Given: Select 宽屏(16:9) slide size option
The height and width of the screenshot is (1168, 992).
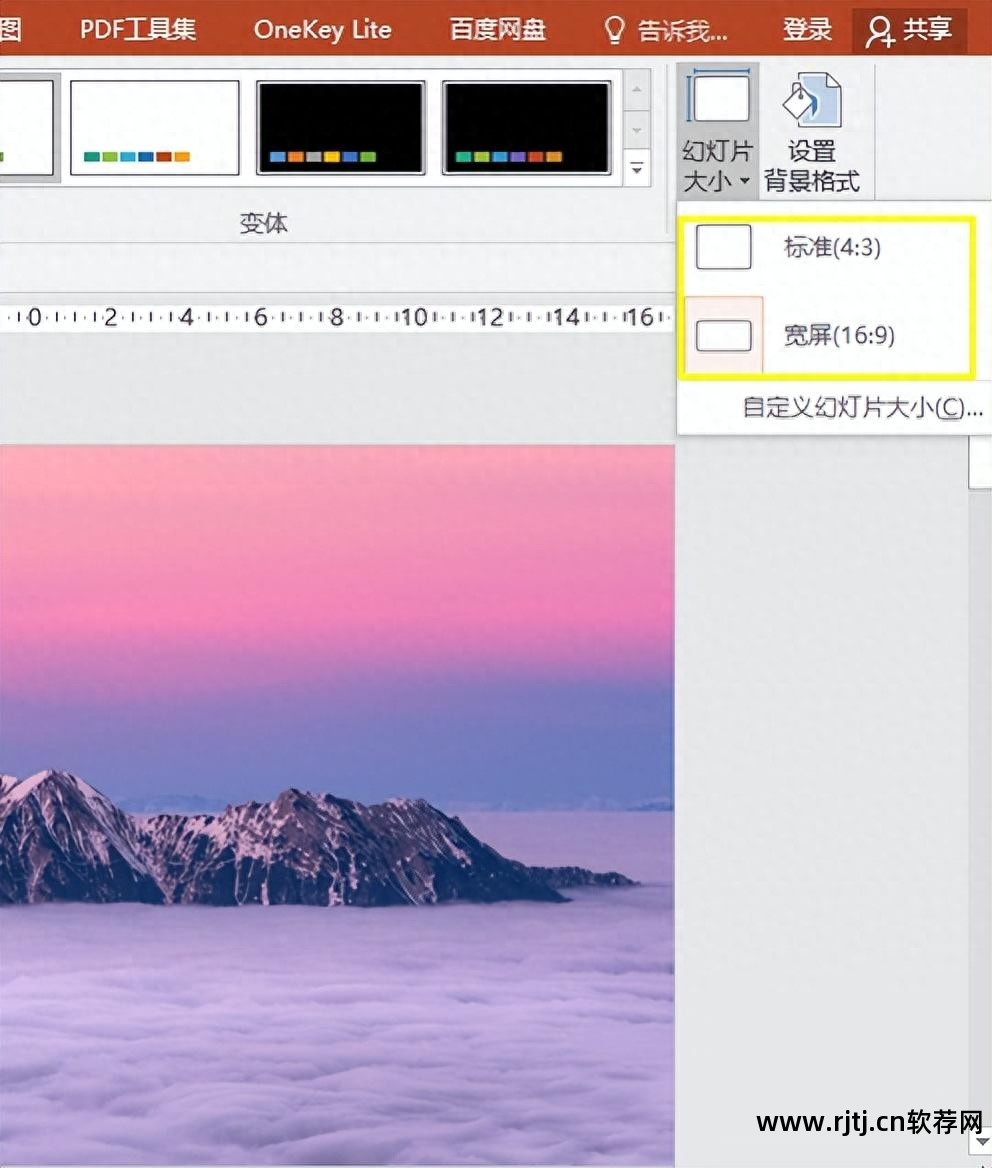Looking at the screenshot, I should [x=827, y=335].
